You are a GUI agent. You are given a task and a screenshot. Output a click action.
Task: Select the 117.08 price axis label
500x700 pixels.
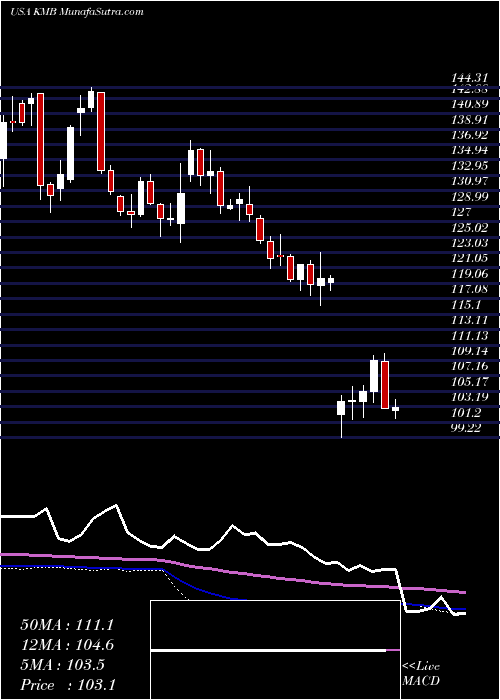pyautogui.click(x=471, y=289)
